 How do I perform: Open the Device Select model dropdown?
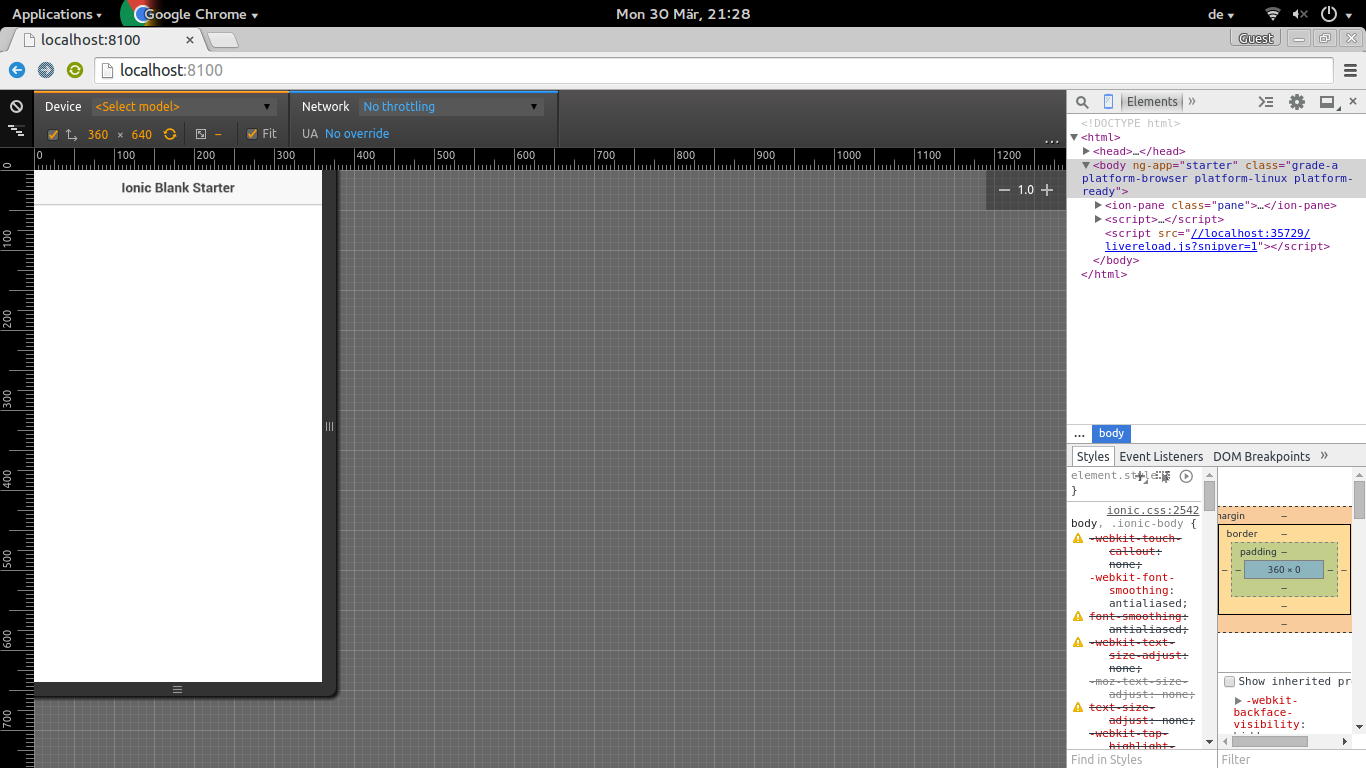click(x=184, y=106)
